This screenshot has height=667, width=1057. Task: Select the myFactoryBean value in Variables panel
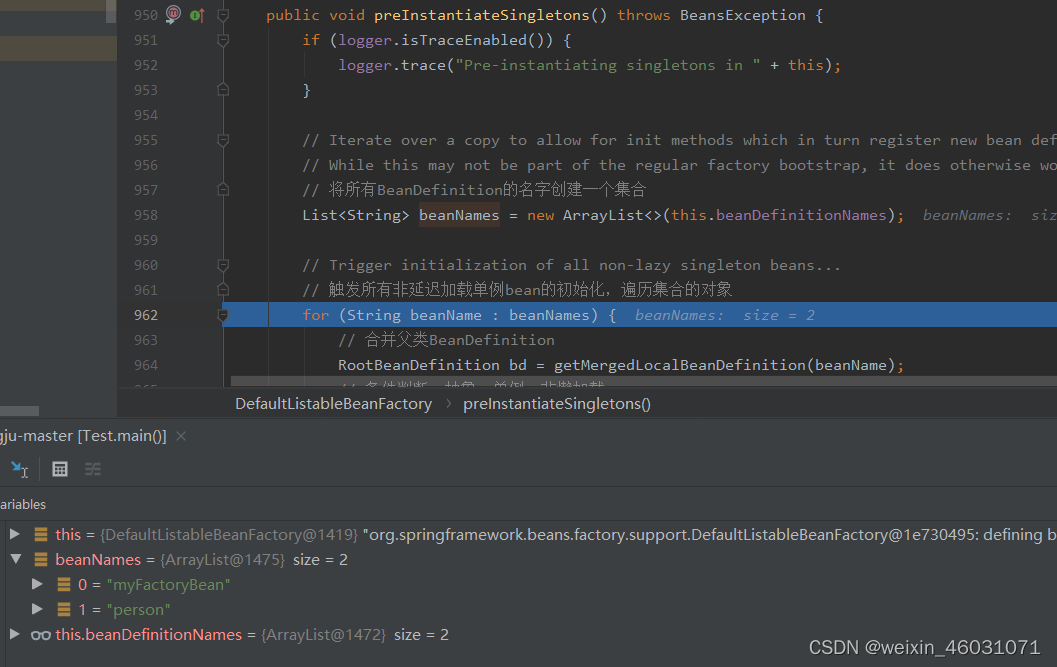coord(168,584)
